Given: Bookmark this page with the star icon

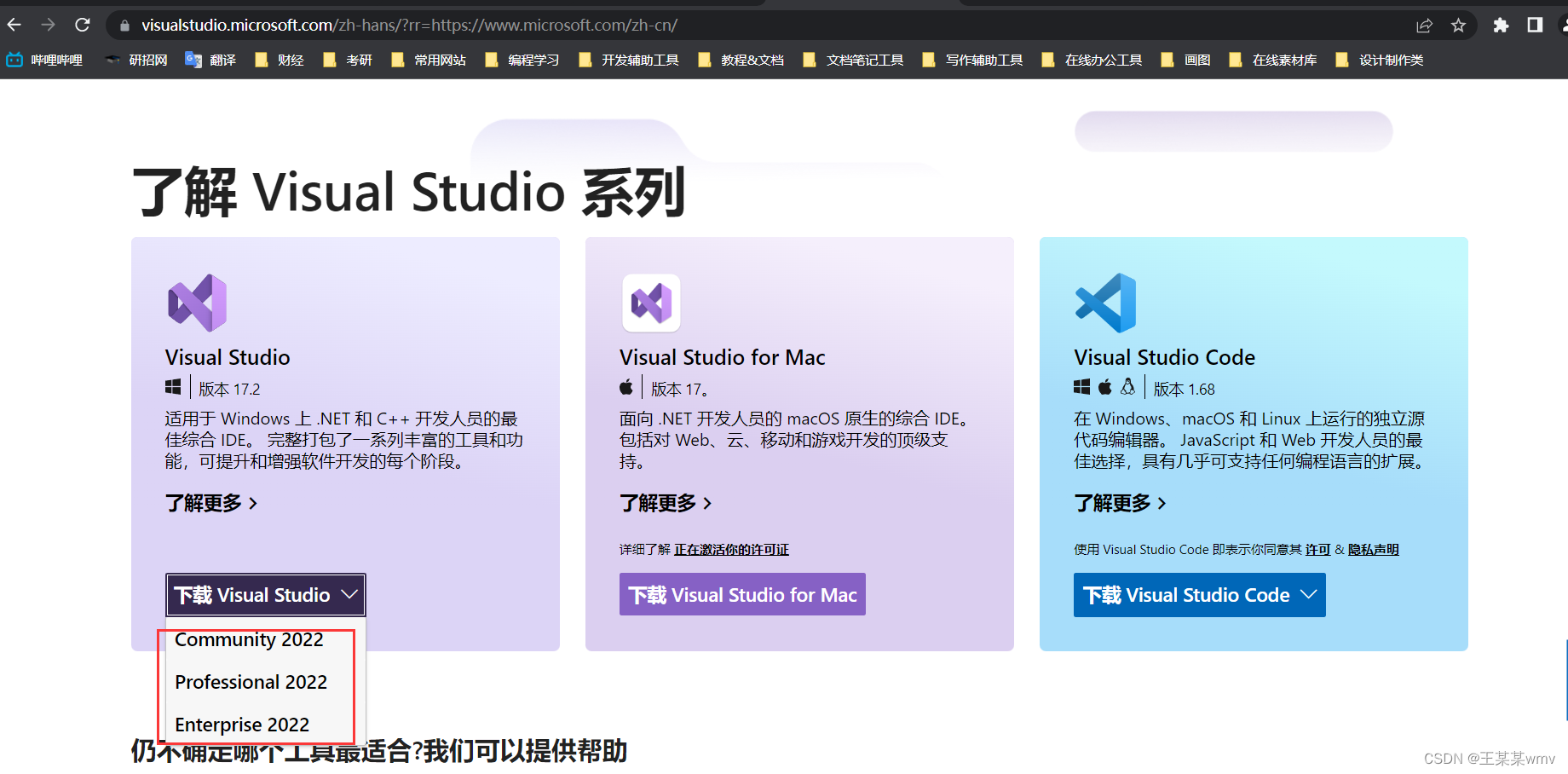Looking at the screenshot, I should point(1458,26).
